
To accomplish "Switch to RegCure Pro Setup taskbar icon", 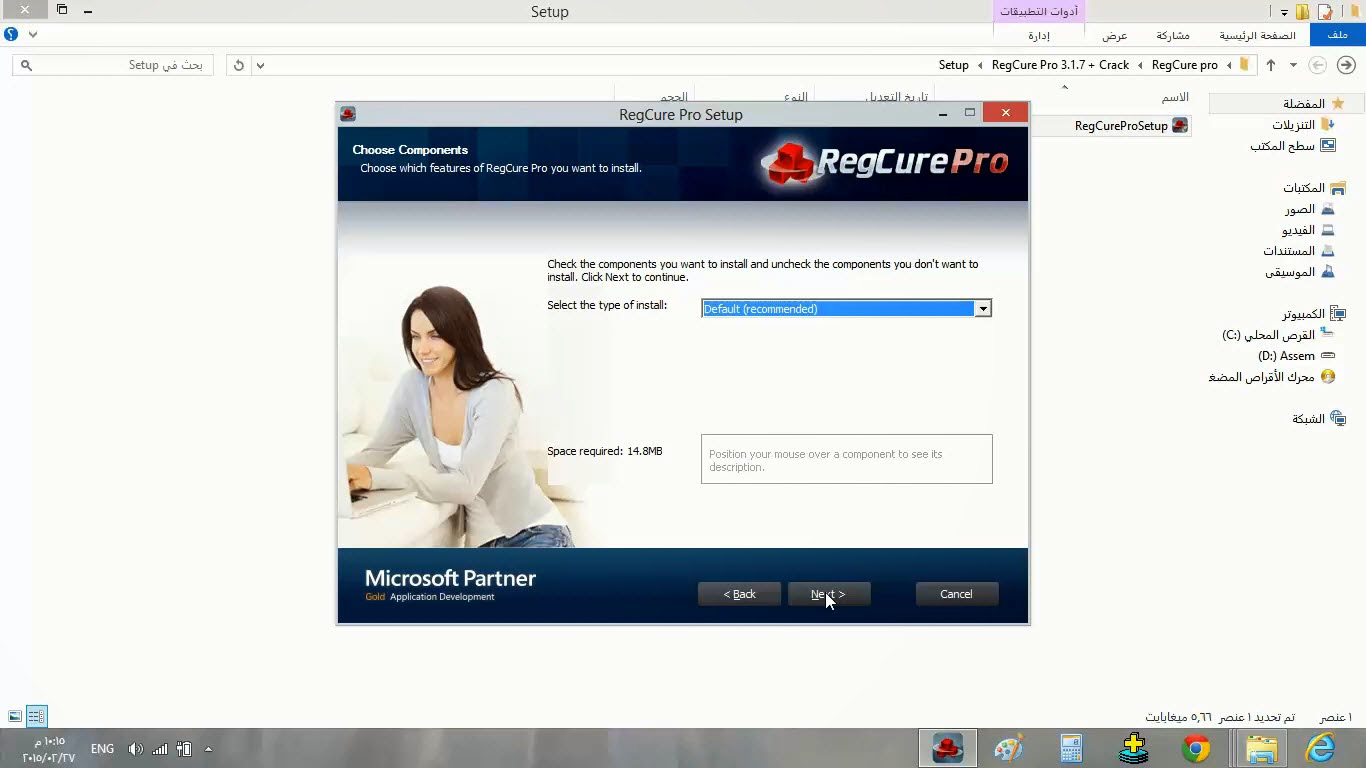I will click(x=947, y=748).
